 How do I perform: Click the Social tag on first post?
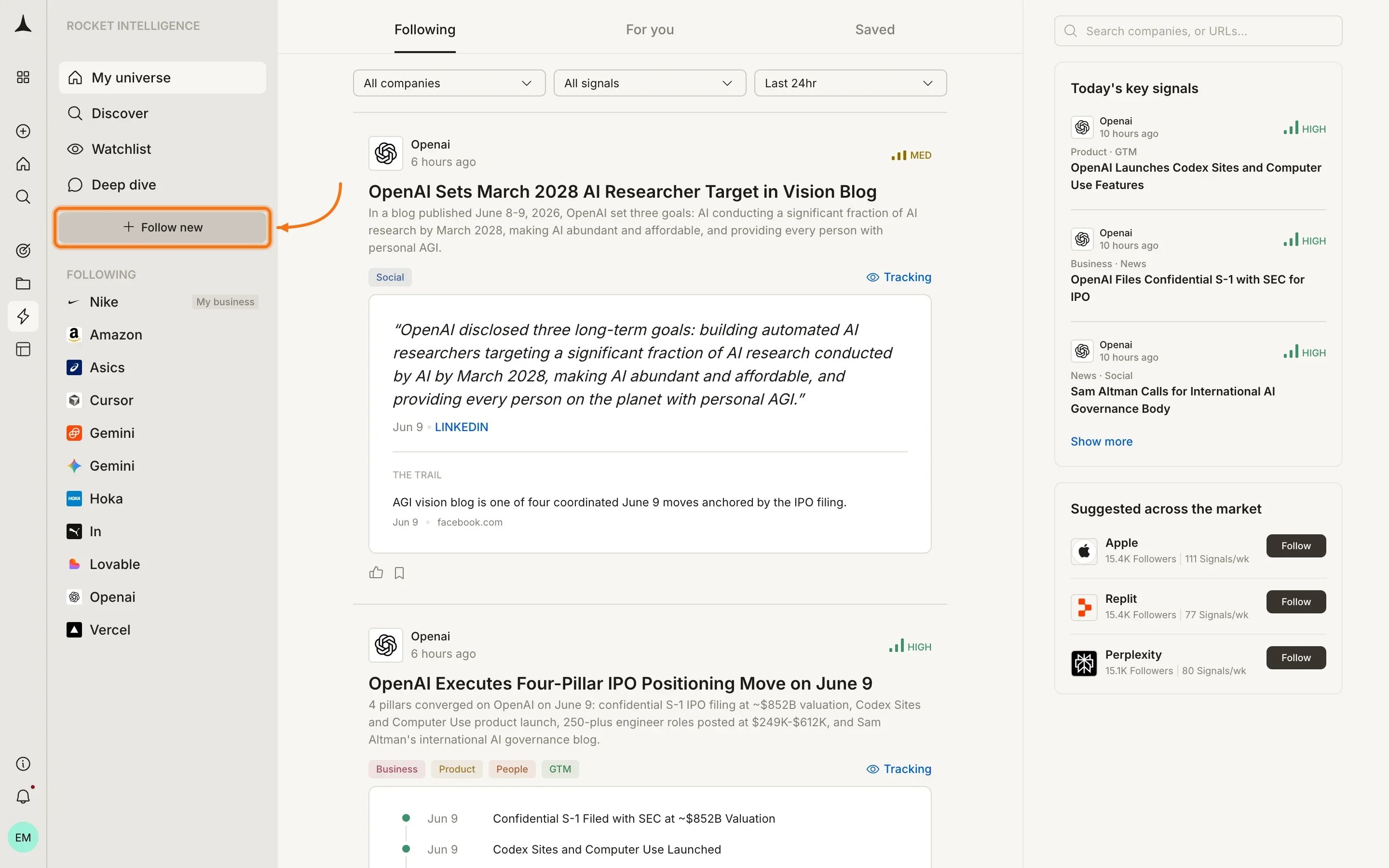[x=390, y=277]
